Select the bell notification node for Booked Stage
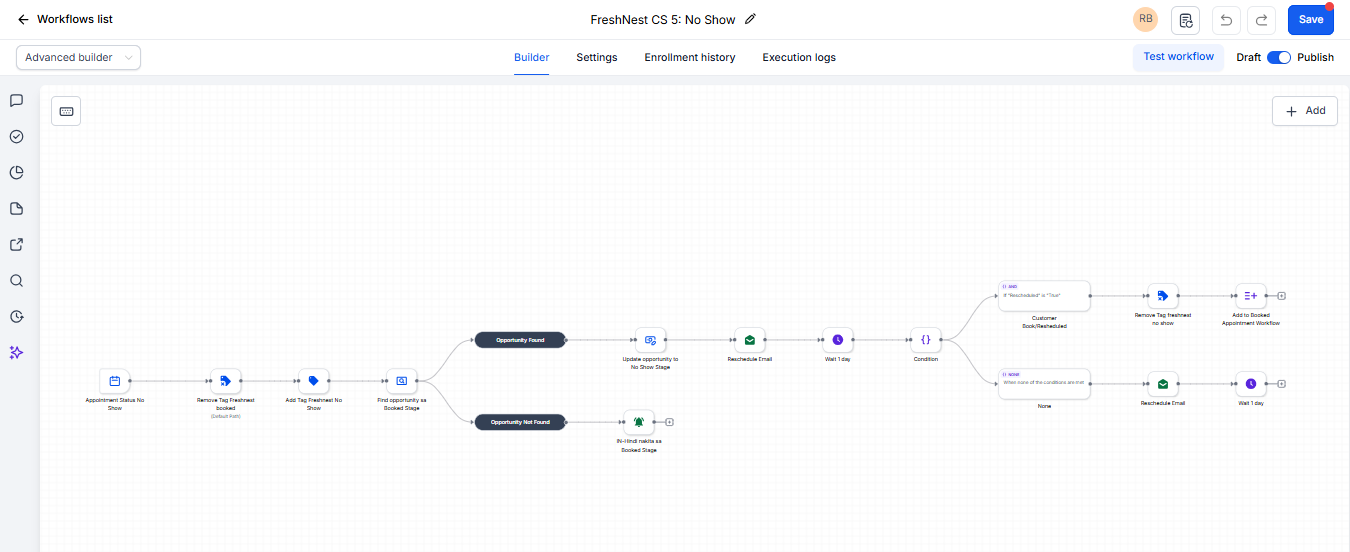Viewport: 1350px width, 552px height. (639, 422)
